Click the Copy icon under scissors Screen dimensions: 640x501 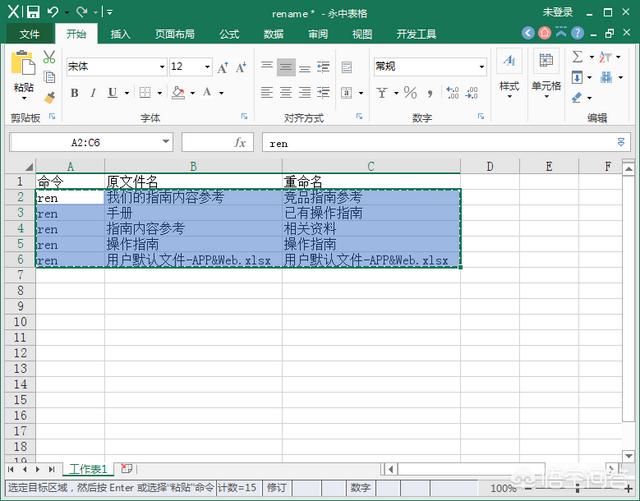[x=49, y=77]
